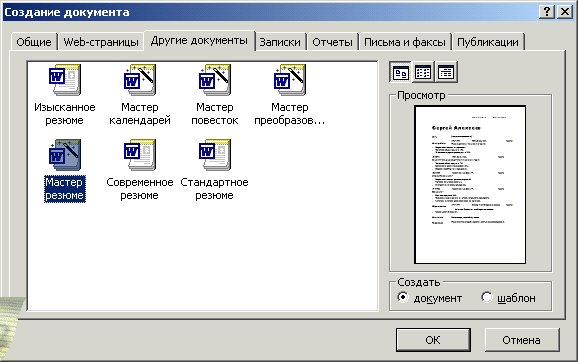Open the Отчеты tab
The width and height of the screenshot is (578, 362).
click(332, 42)
